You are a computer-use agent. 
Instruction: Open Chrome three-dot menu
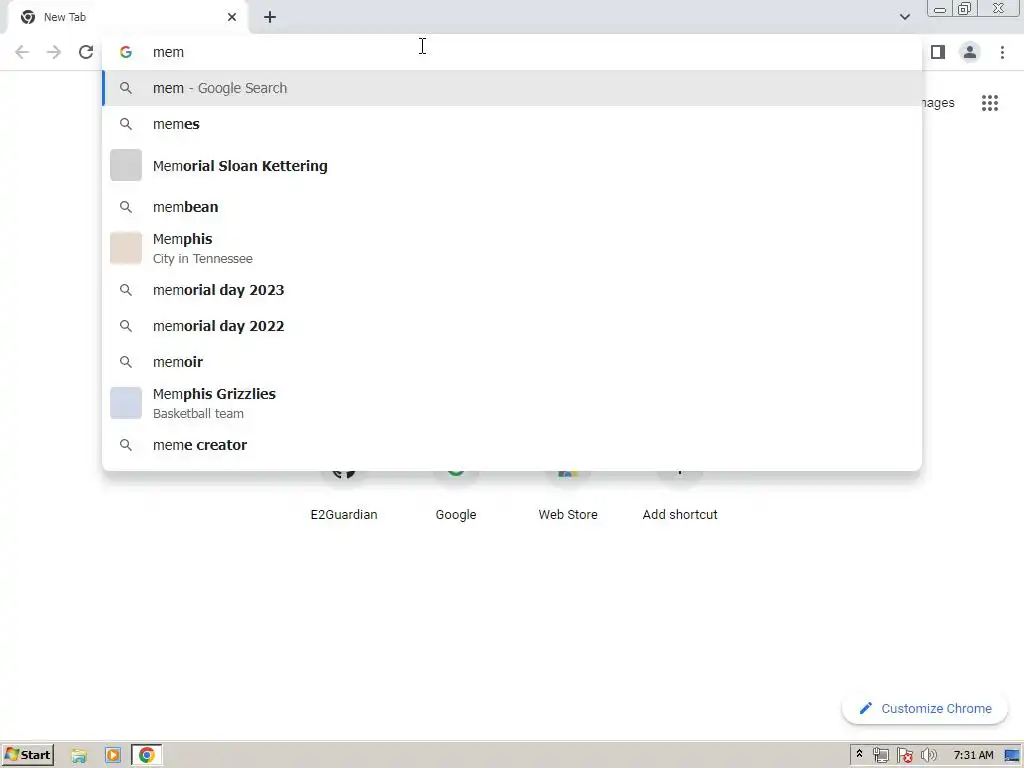pos(1002,52)
